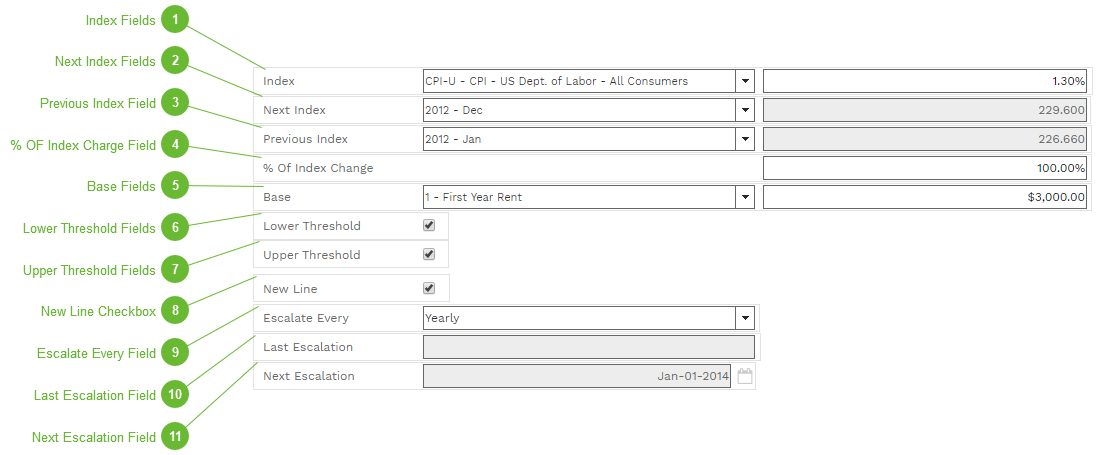Click the green callout badge number 1

point(175,20)
